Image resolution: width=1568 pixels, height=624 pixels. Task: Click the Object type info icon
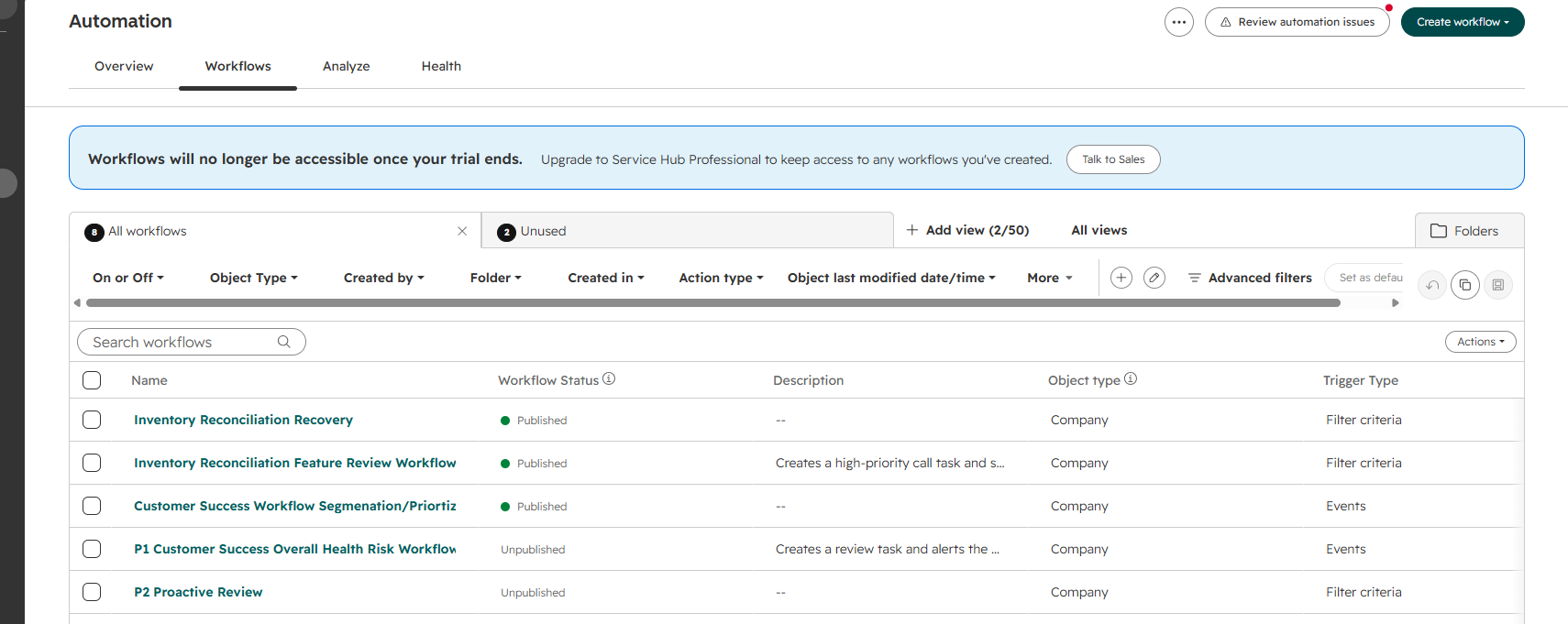[x=1131, y=378]
